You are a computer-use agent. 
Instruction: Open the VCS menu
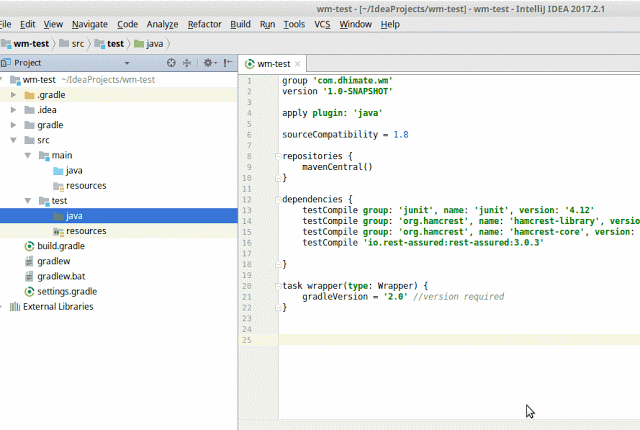pos(322,24)
